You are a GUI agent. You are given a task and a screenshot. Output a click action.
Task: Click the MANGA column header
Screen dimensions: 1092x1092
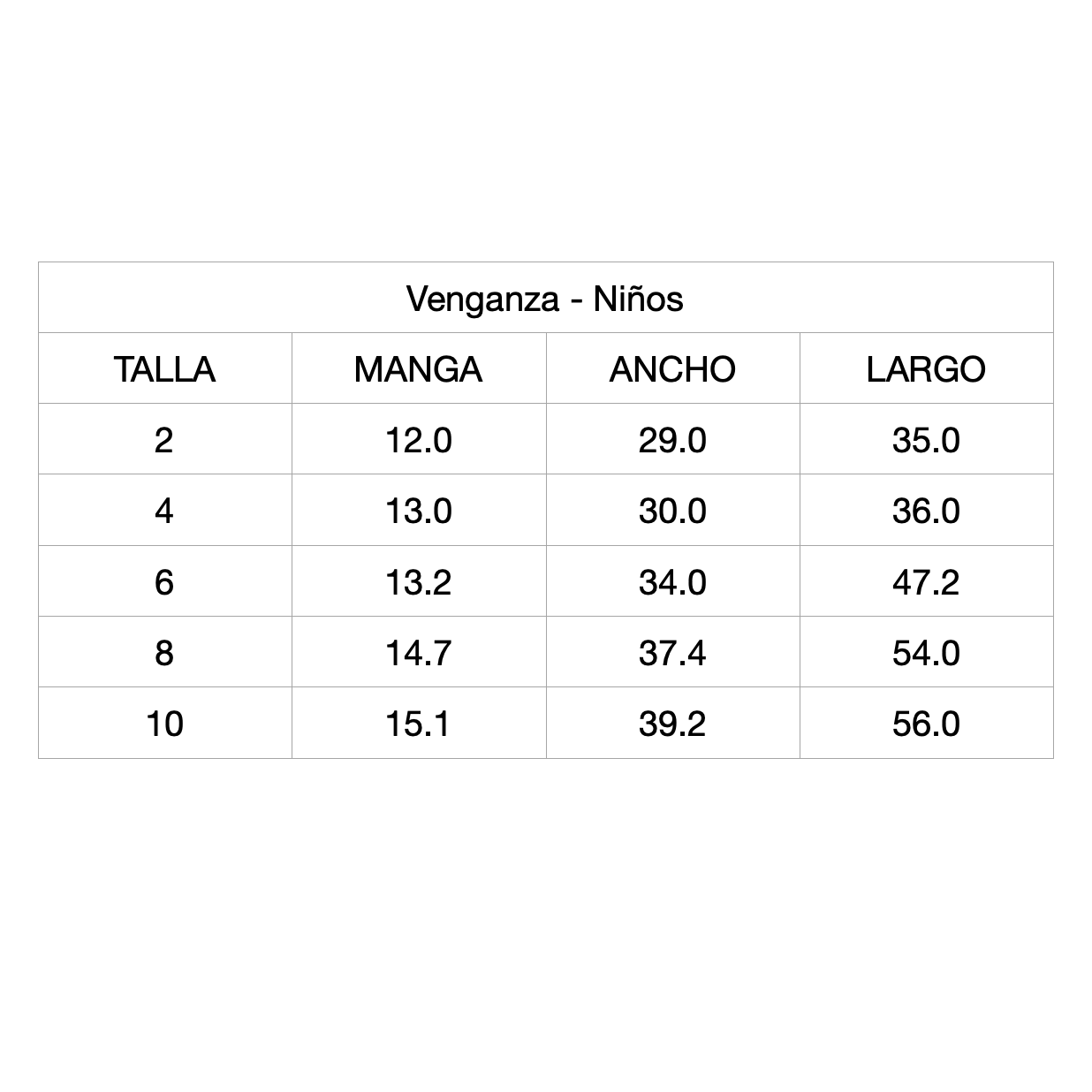[x=418, y=369]
